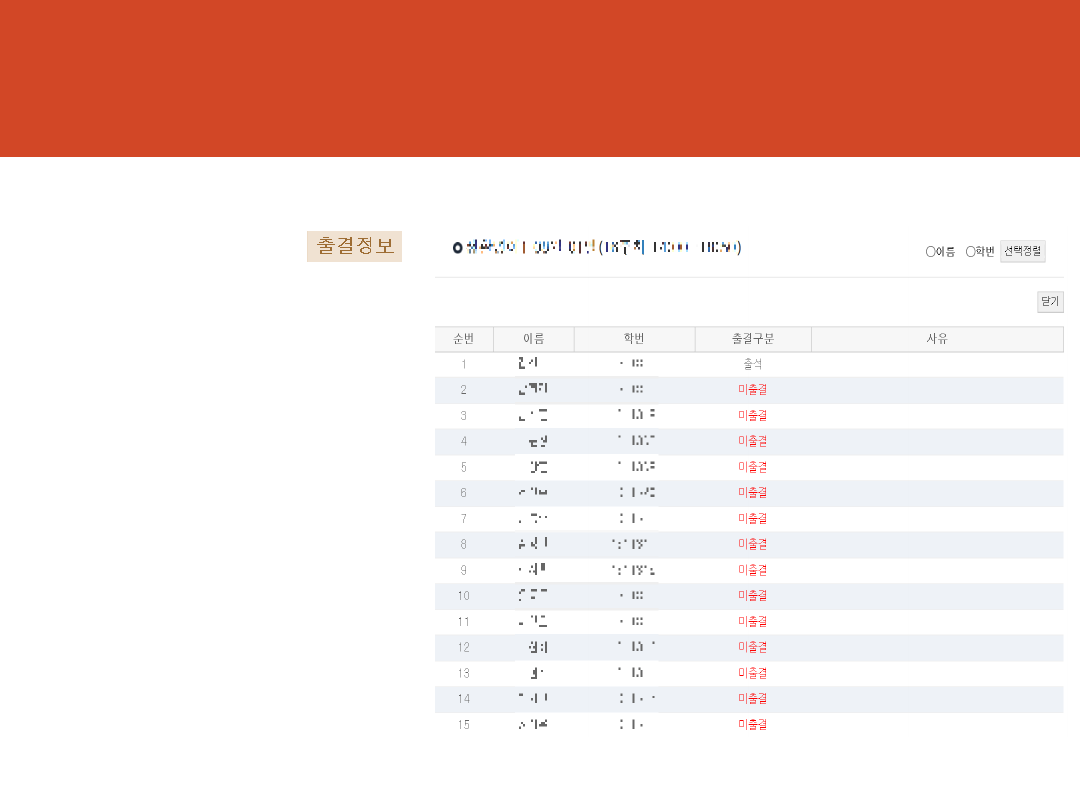This screenshot has width=1080, height=810.
Task: Select row number 10 in the table
Action: tap(464, 596)
